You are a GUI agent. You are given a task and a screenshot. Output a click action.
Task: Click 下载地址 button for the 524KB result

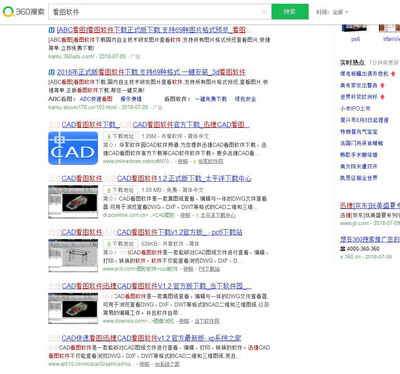pos(120,244)
